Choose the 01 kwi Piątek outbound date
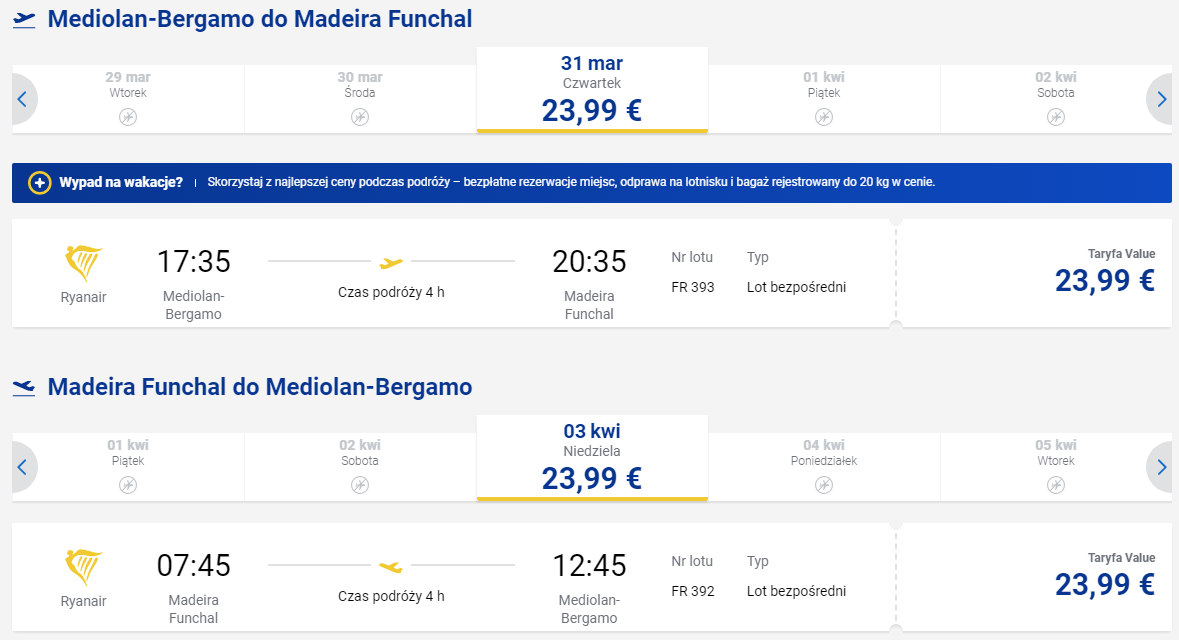The width and height of the screenshot is (1179, 640). (x=824, y=99)
